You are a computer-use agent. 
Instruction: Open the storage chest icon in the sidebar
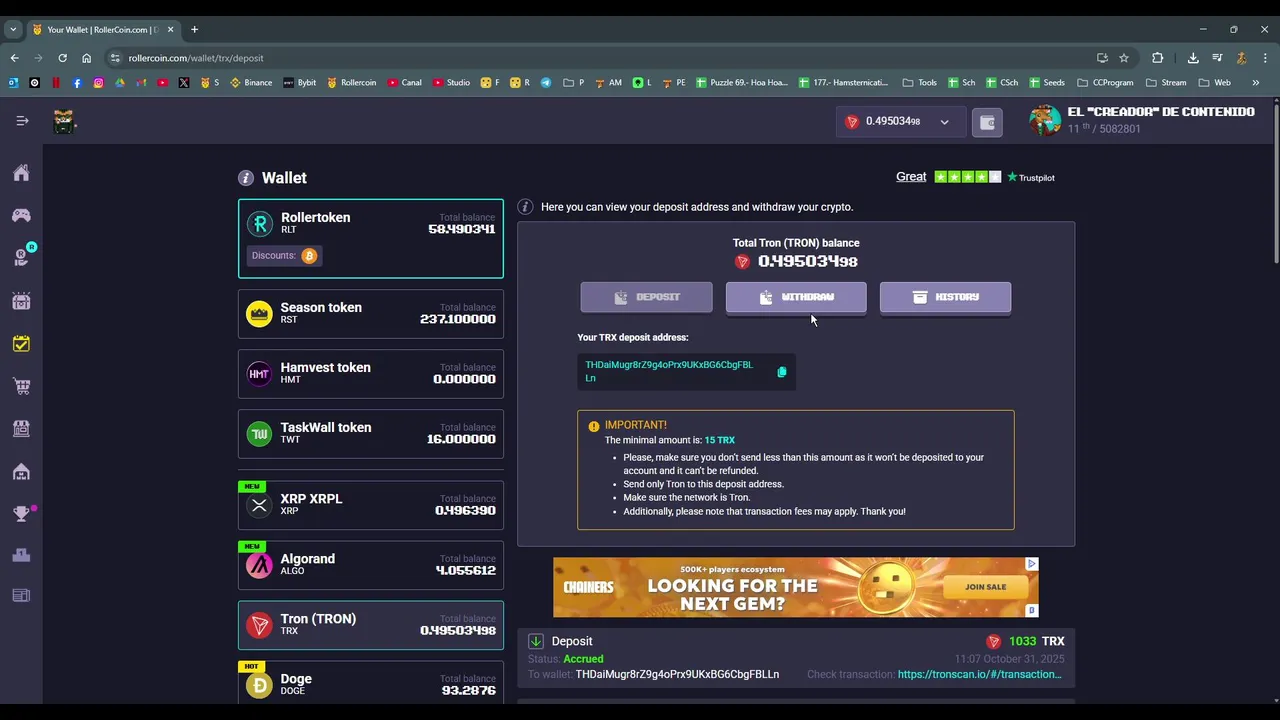(x=21, y=301)
